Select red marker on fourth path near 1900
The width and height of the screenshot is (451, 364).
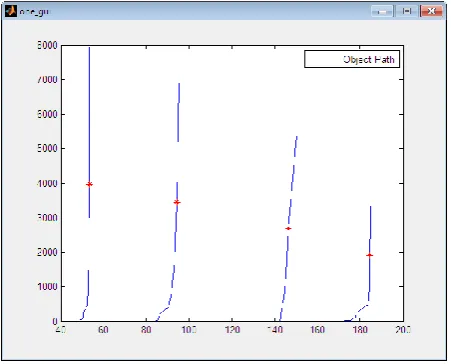[x=369, y=255]
